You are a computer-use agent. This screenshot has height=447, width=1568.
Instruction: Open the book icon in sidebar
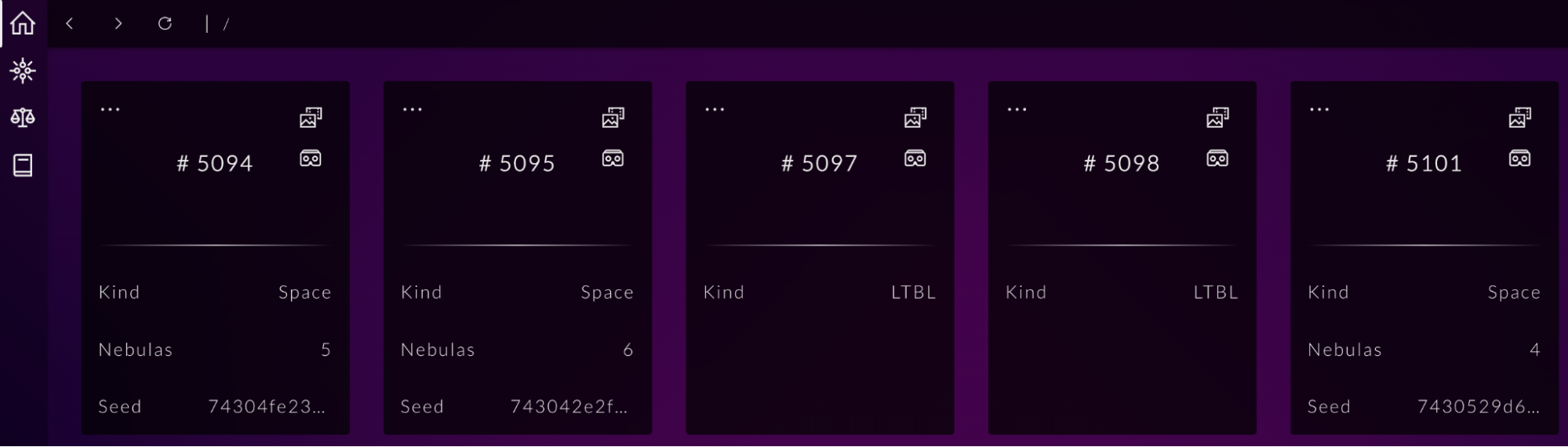coord(23,165)
